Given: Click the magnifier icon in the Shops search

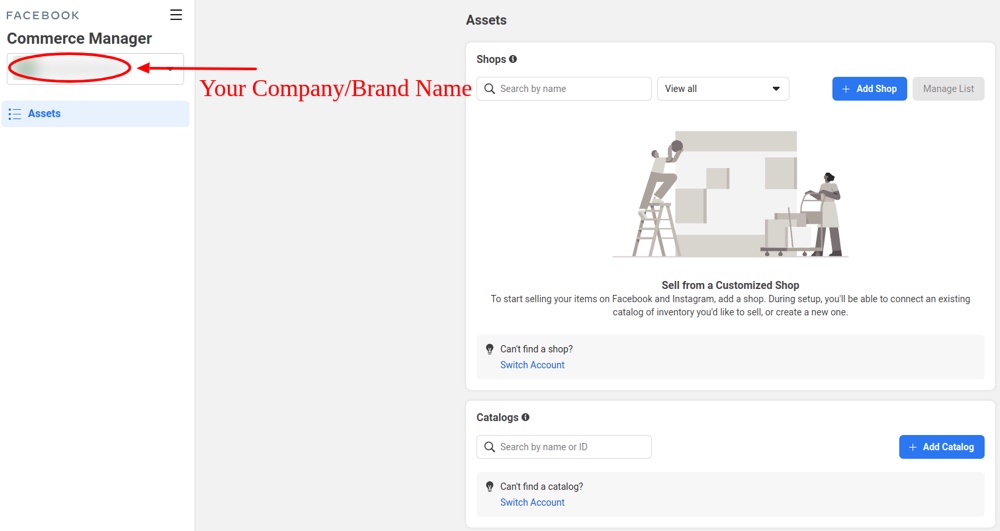Looking at the screenshot, I should click(489, 89).
